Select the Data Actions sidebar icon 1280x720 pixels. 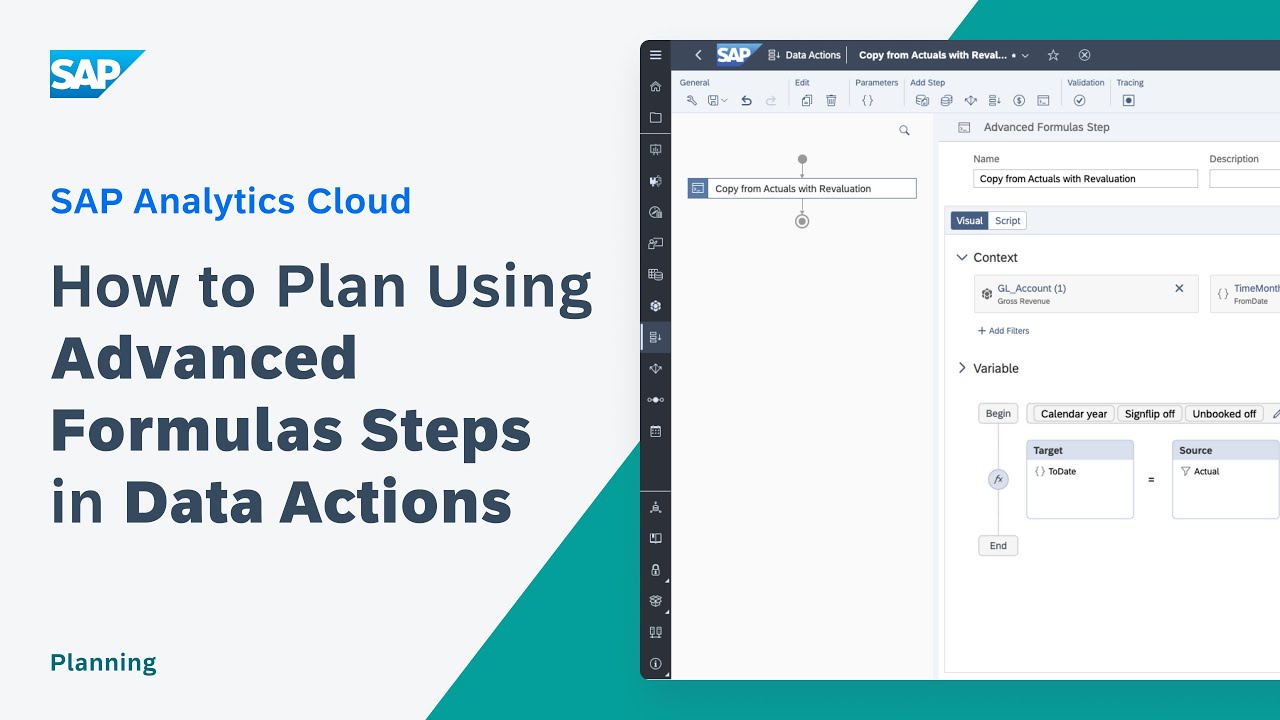pos(655,337)
